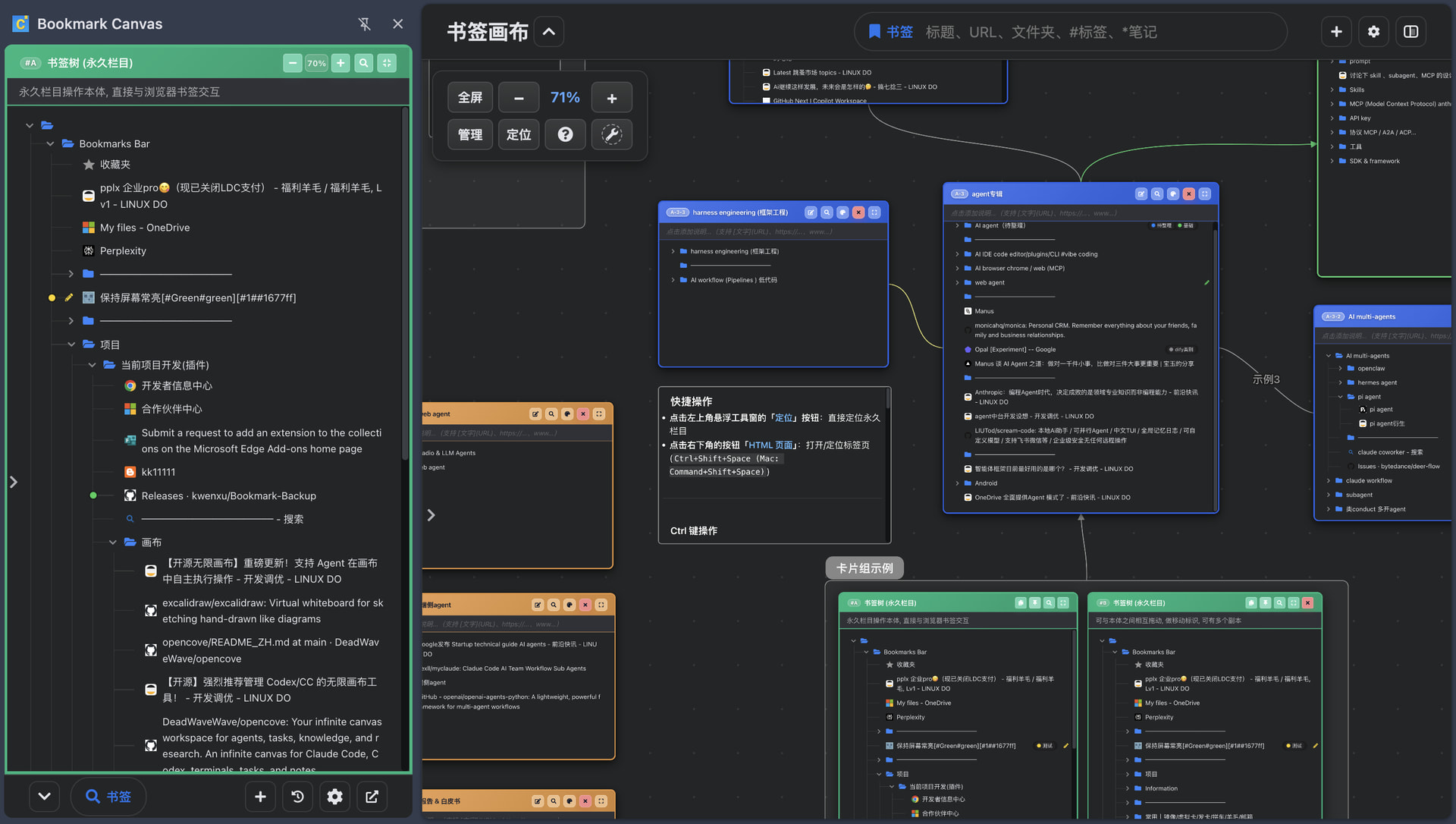
Task: Maximize the agent专辑 card
Action: [x=1205, y=194]
